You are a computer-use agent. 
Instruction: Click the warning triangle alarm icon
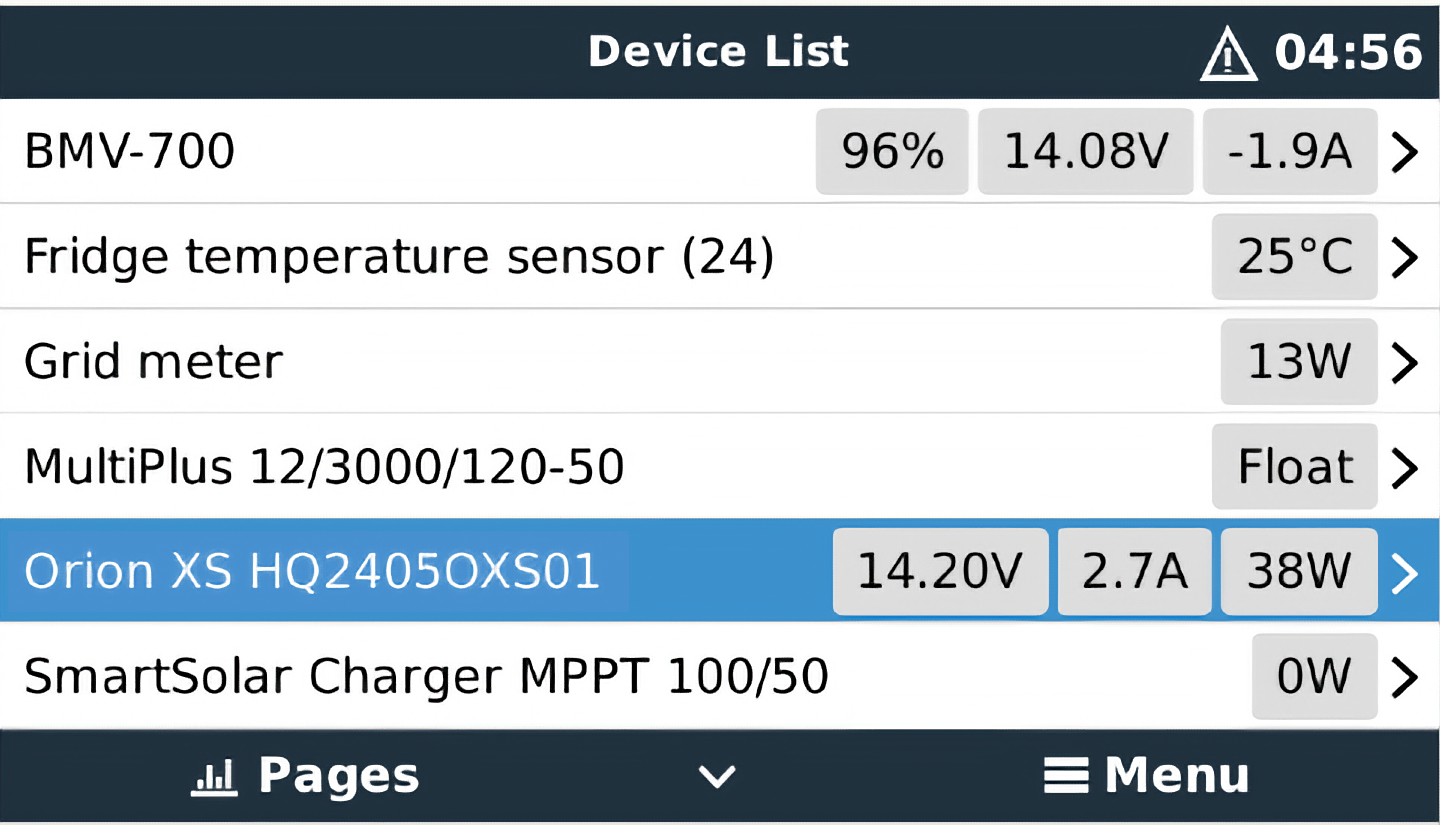(1228, 53)
